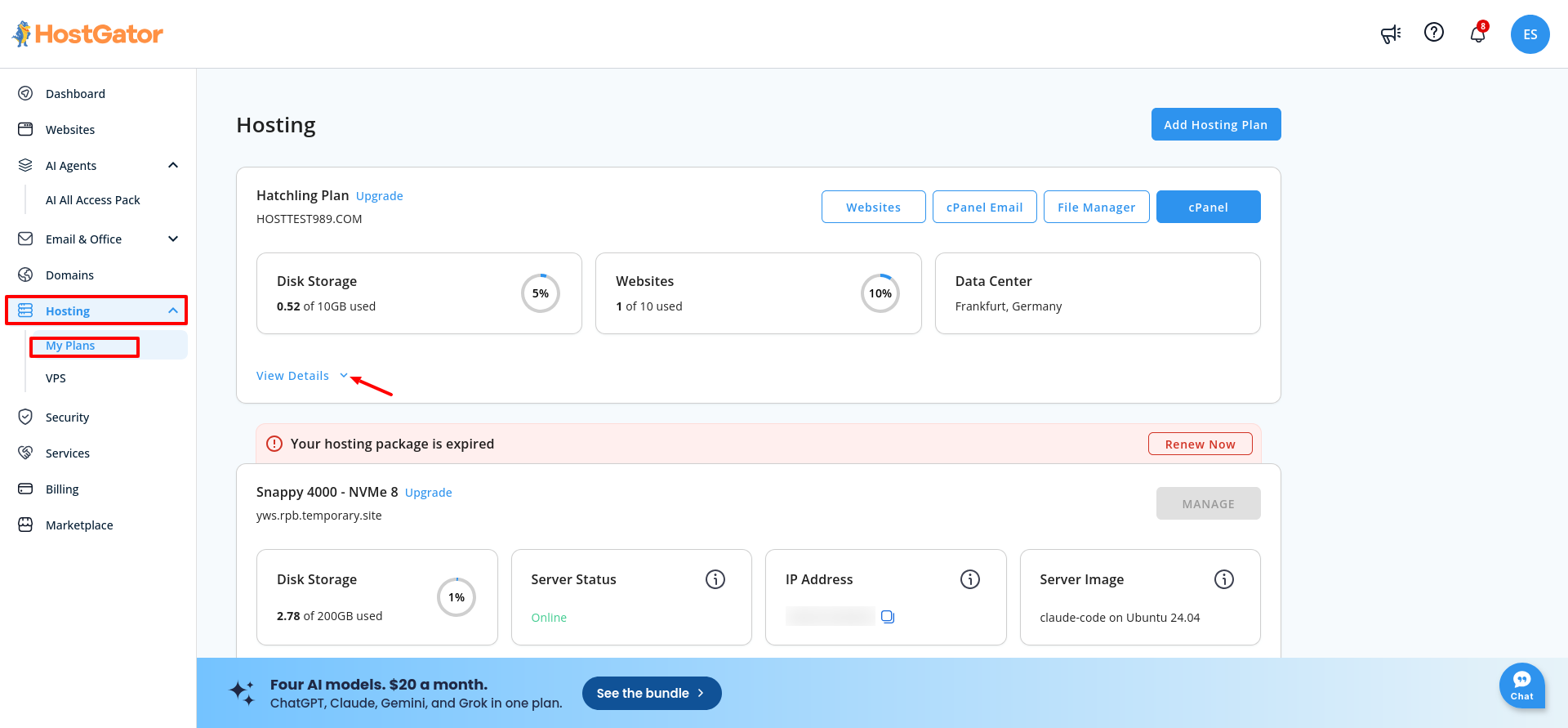This screenshot has height=728, width=1568.
Task: Click the Dashboard sidebar icon
Action: point(25,93)
